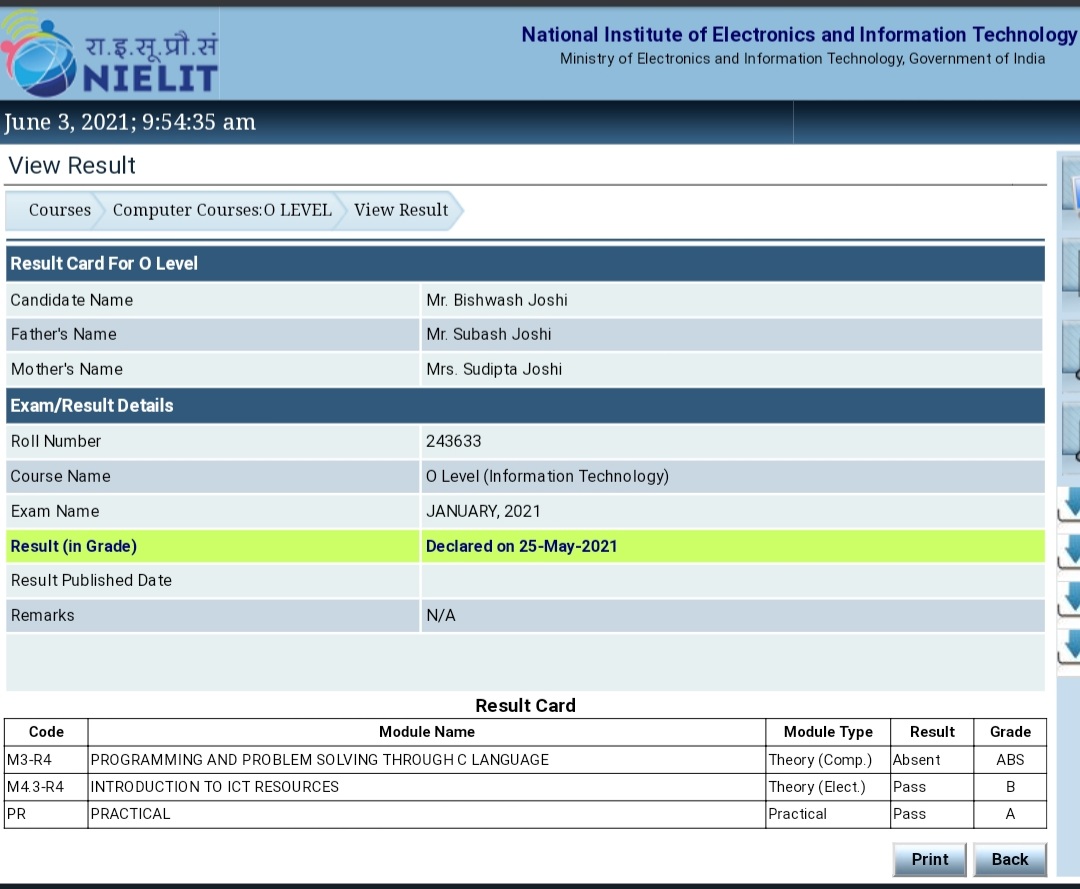1080x889 pixels.
Task: Click the roll number 243633
Action: [453, 441]
